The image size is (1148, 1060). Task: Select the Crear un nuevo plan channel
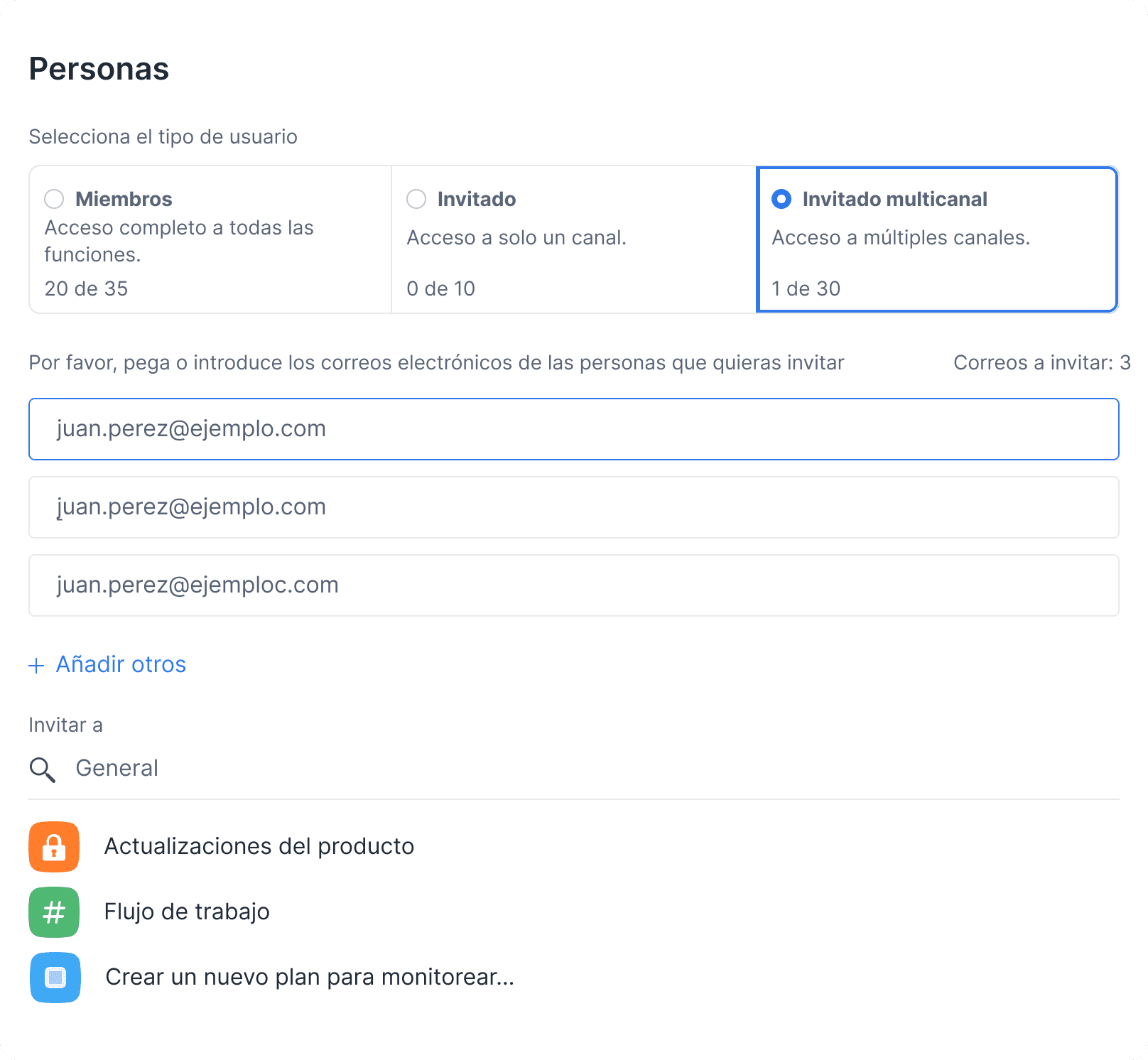[x=309, y=977]
